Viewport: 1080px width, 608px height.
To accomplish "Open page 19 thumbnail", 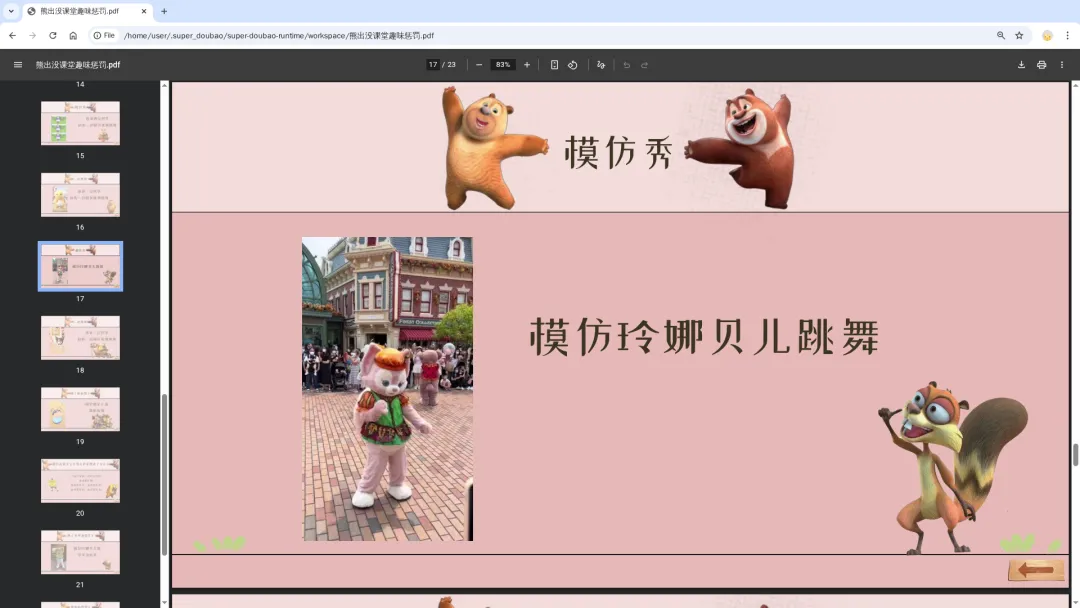I will (x=80, y=409).
